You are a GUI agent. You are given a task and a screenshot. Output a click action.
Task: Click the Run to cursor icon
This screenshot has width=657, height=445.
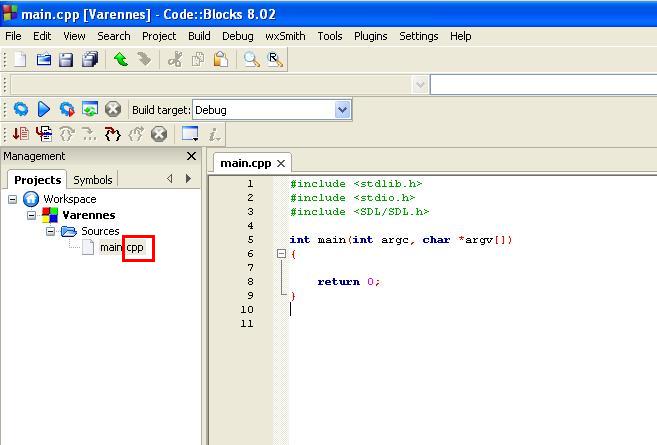click(44, 134)
